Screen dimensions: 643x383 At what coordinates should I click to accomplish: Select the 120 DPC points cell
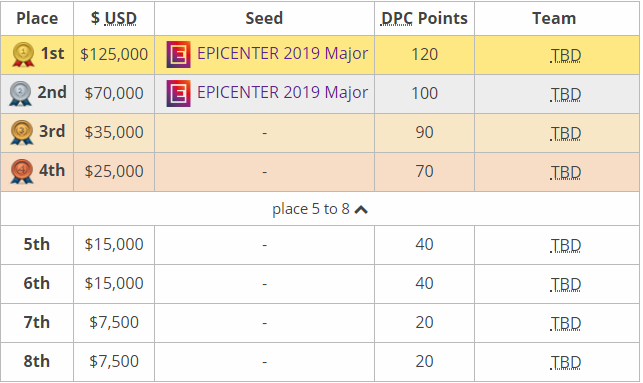tap(424, 55)
